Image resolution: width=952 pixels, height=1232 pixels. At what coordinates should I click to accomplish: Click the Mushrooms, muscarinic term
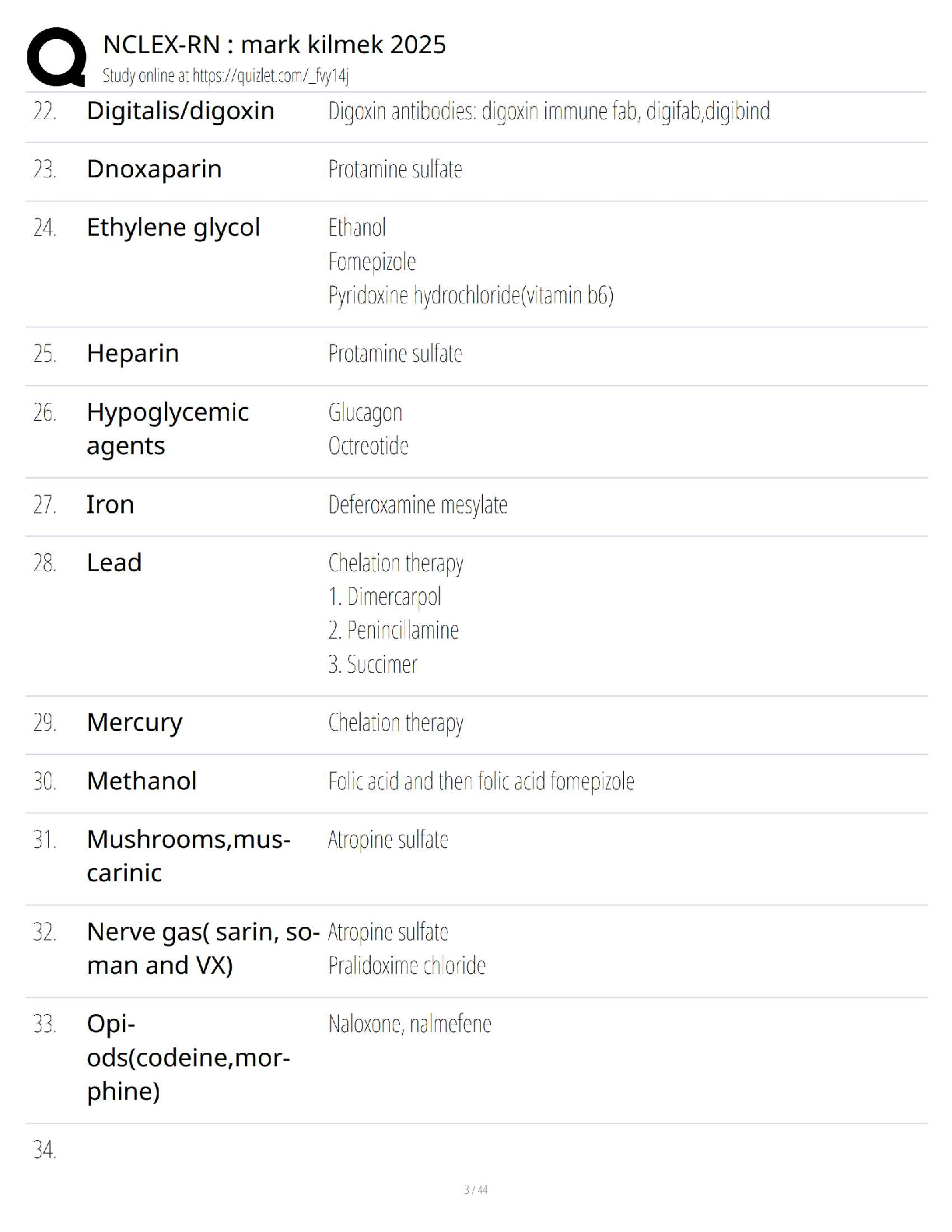coord(187,856)
